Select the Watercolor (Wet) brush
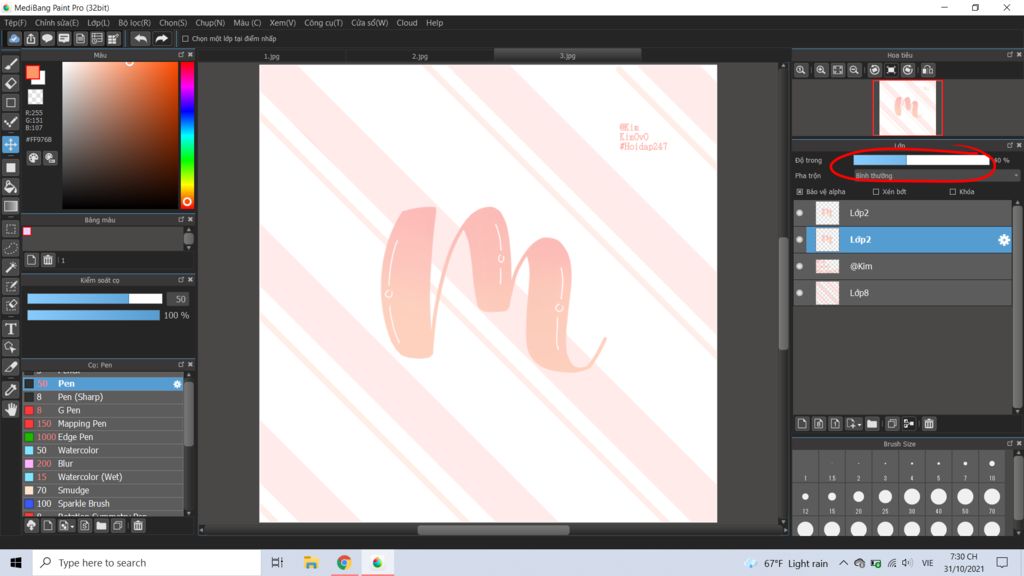The image size is (1024, 576). click(103, 477)
